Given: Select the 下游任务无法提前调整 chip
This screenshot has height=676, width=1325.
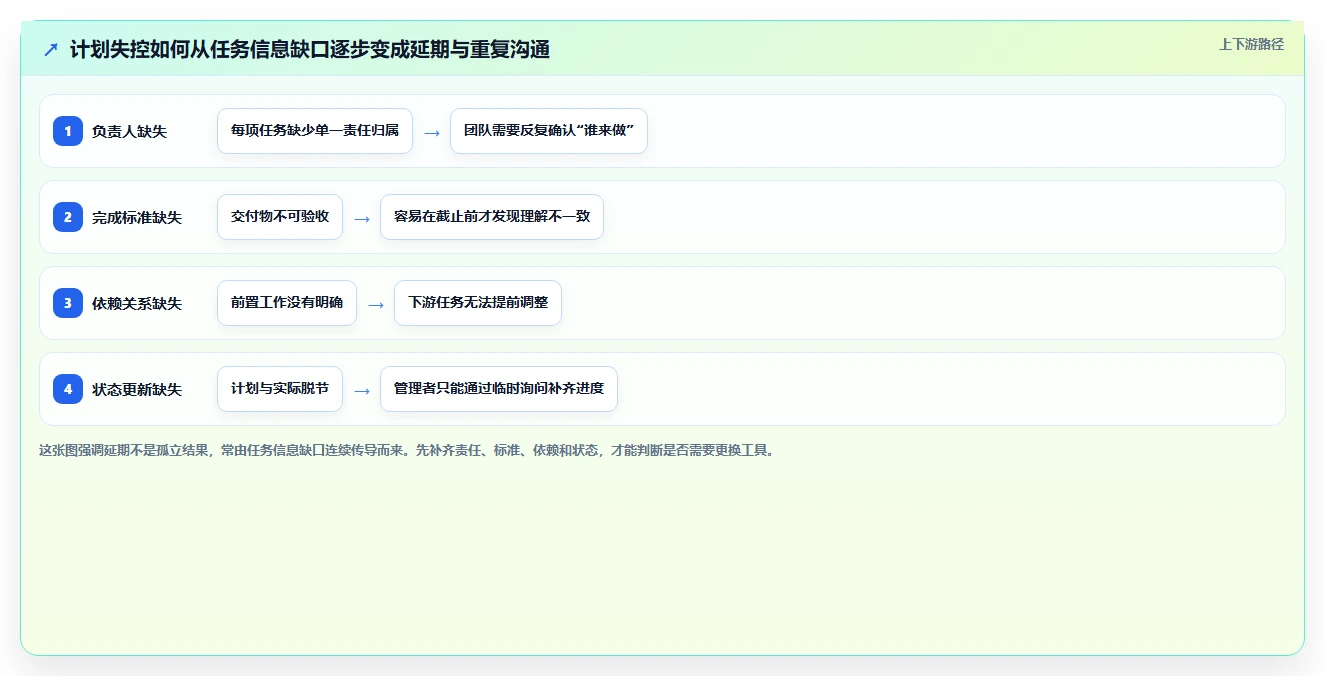Looking at the screenshot, I should click(478, 303).
